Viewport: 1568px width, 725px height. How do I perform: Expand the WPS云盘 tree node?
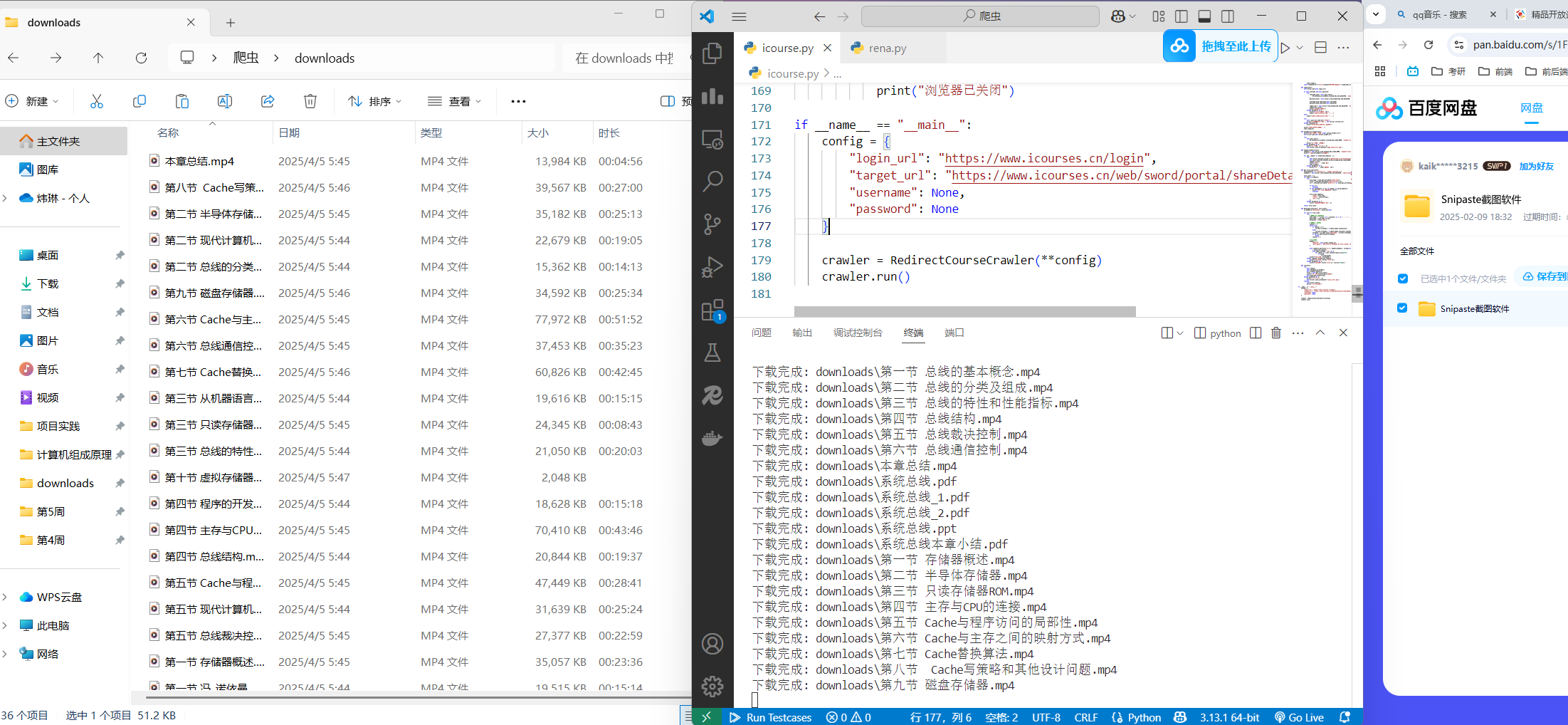[x=6, y=597]
